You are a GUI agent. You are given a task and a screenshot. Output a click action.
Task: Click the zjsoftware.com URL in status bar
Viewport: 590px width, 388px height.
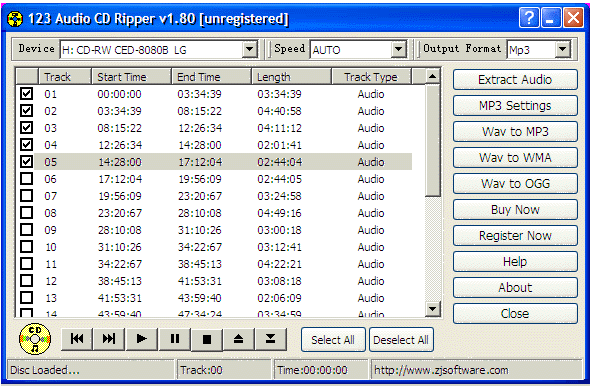(441, 370)
